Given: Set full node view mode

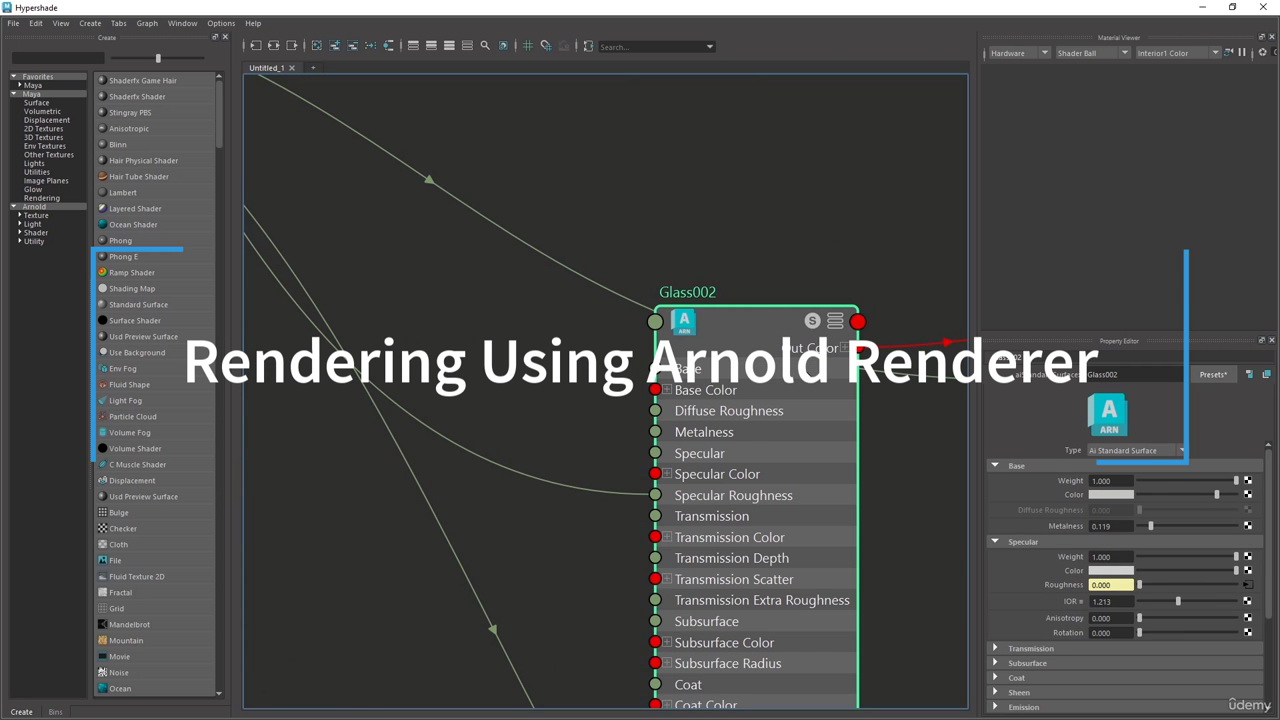Looking at the screenshot, I should 449,46.
